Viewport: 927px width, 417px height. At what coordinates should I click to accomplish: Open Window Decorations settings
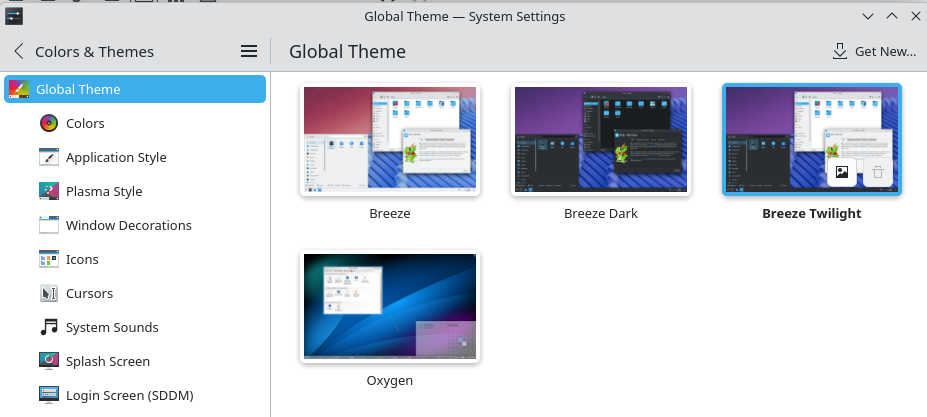click(x=135, y=225)
